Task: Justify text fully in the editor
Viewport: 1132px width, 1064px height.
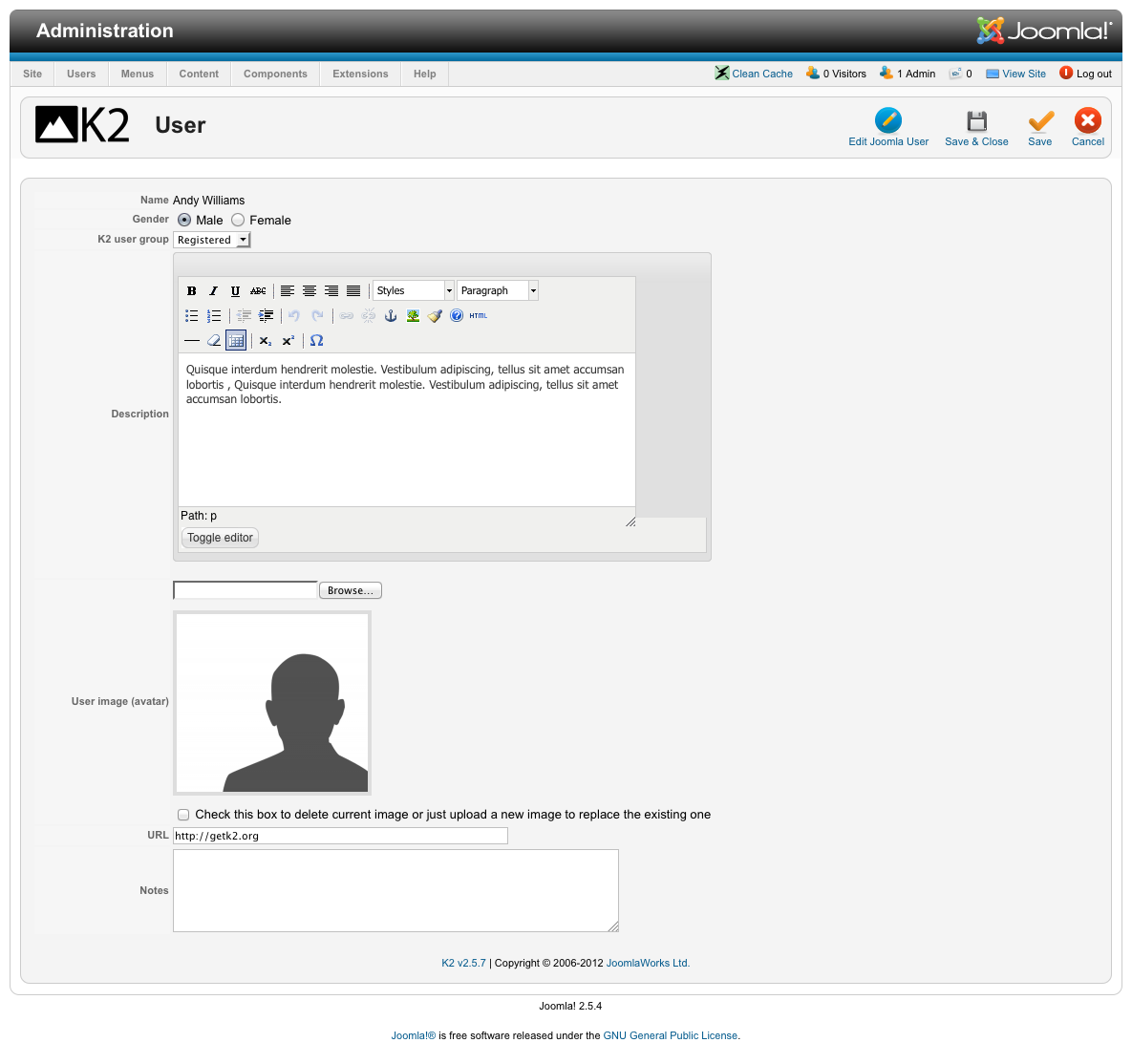Action: (x=353, y=291)
